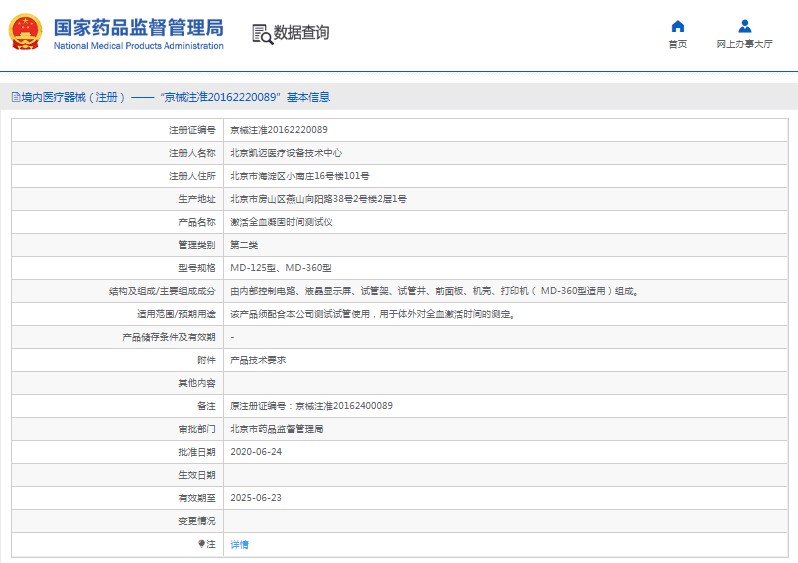
Task: Select the 产品技术要求 attachment value
Action: tap(258, 360)
